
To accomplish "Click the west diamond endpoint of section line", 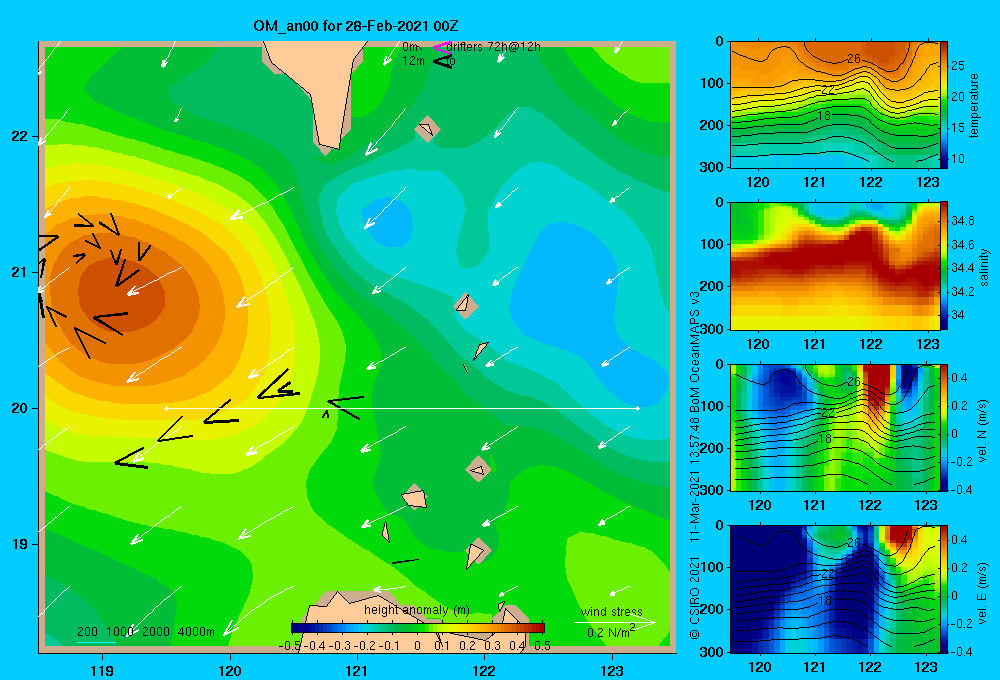I will click(166, 408).
